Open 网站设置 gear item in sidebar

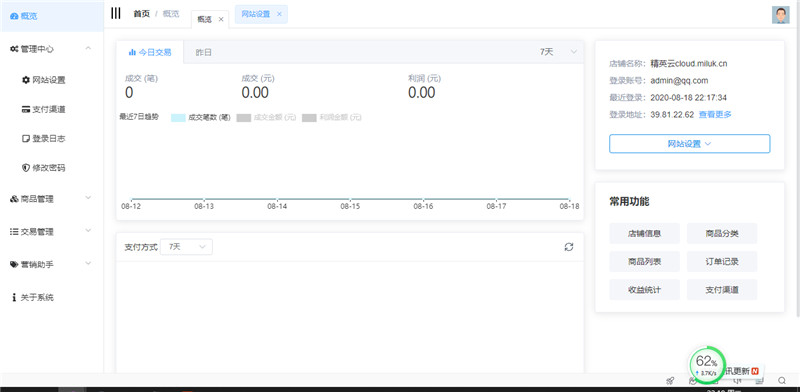click(43, 80)
